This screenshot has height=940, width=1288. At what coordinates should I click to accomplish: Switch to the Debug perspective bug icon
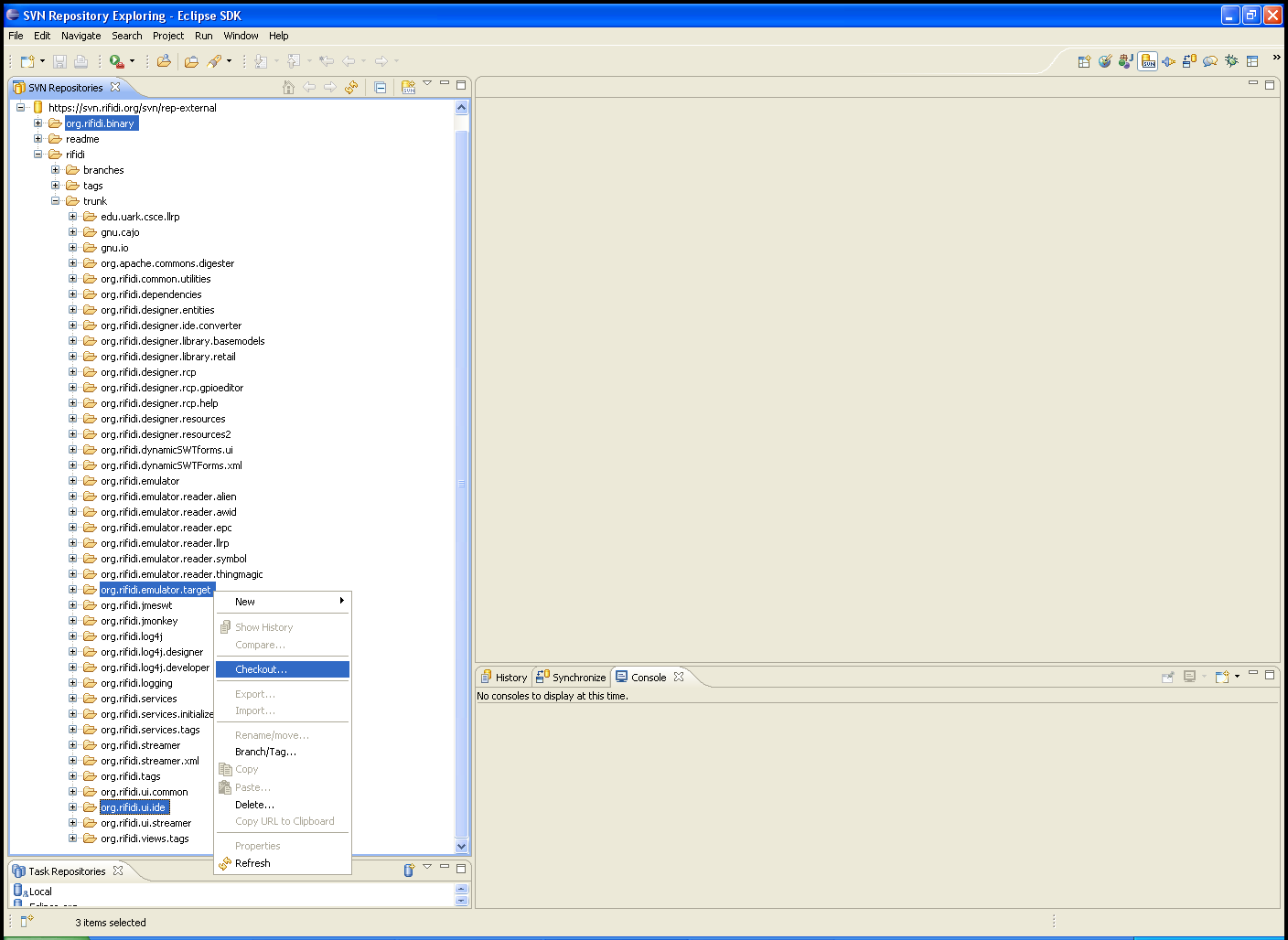coord(1231,61)
